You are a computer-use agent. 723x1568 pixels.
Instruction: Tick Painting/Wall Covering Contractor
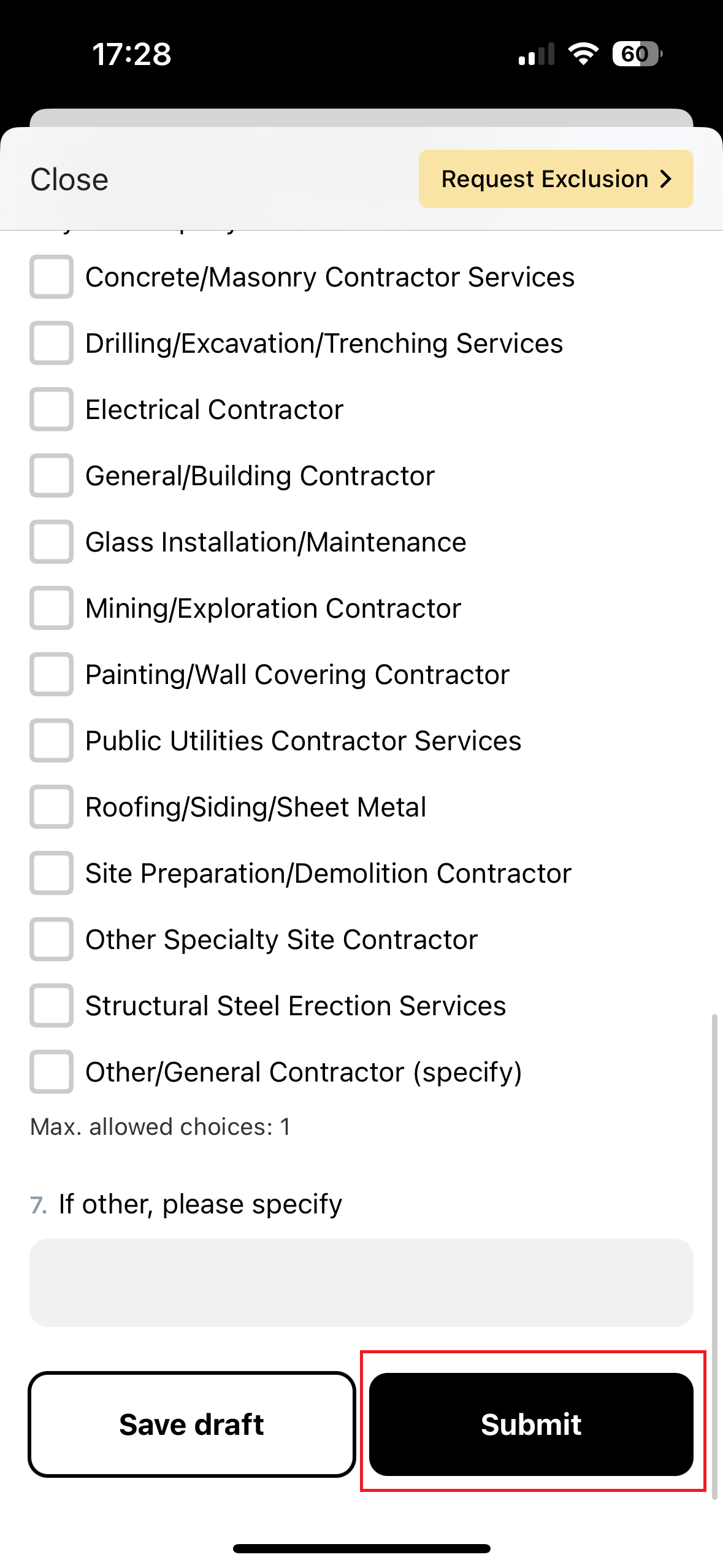tap(52, 674)
